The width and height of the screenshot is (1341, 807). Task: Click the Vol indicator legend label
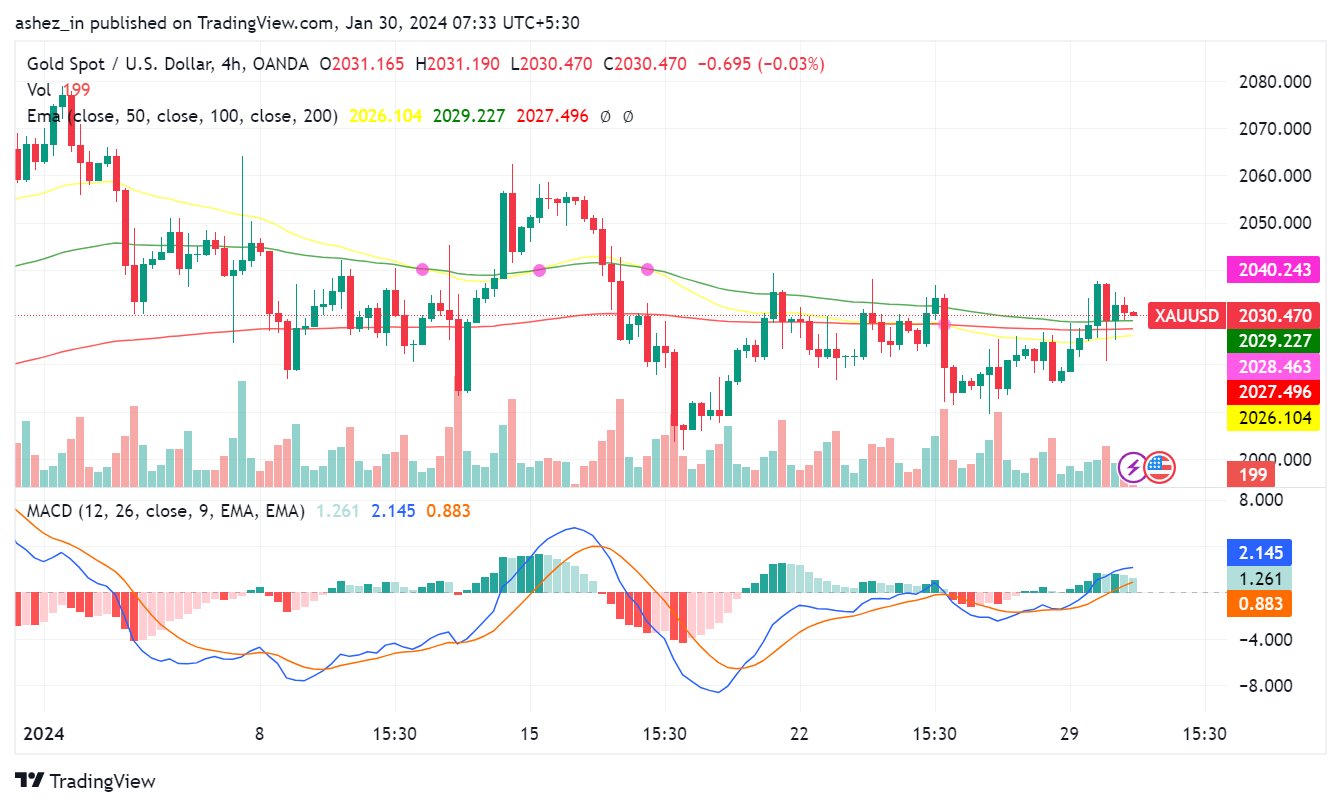pos(39,90)
